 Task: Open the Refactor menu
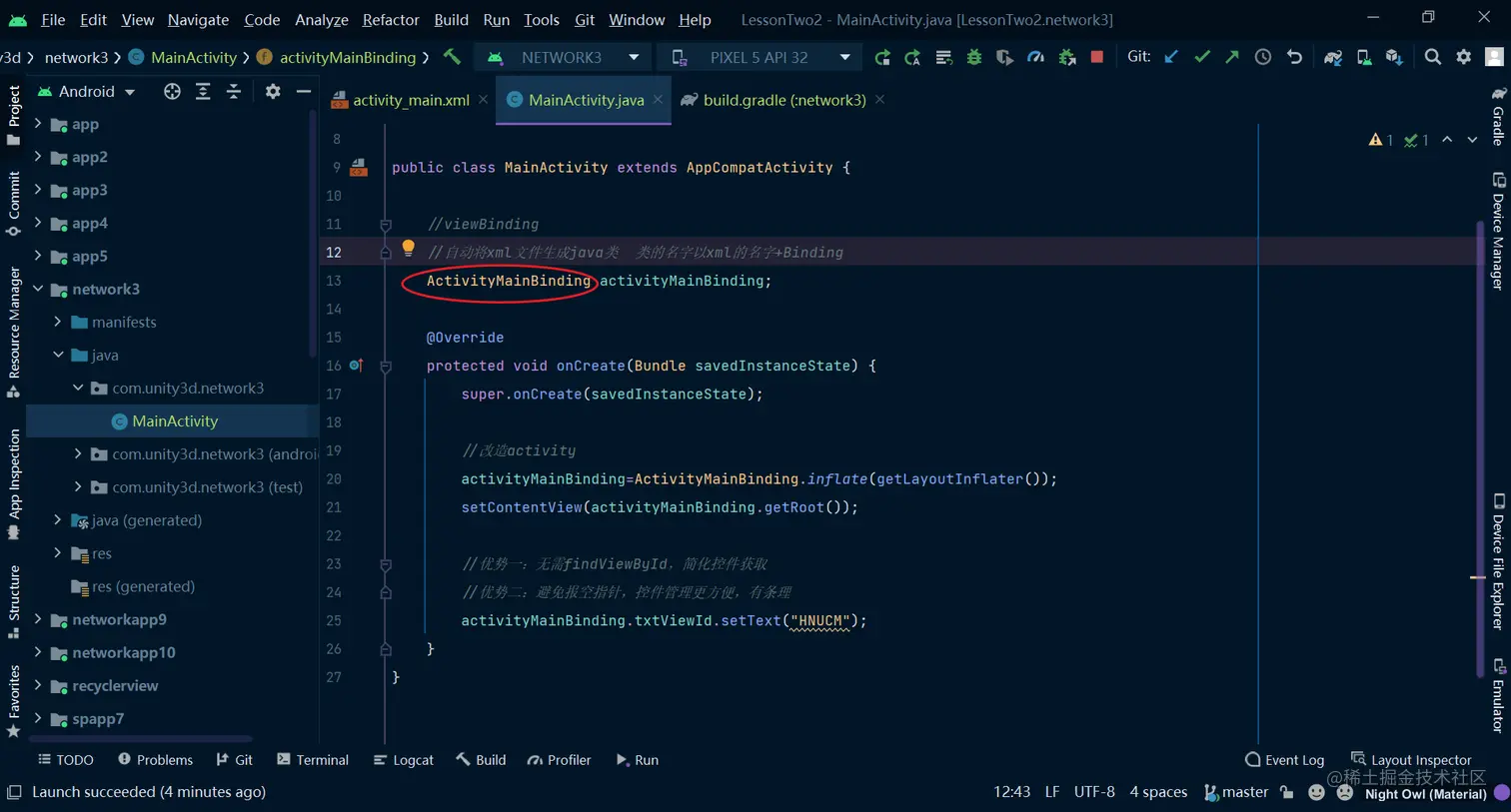tap(391, 19)
